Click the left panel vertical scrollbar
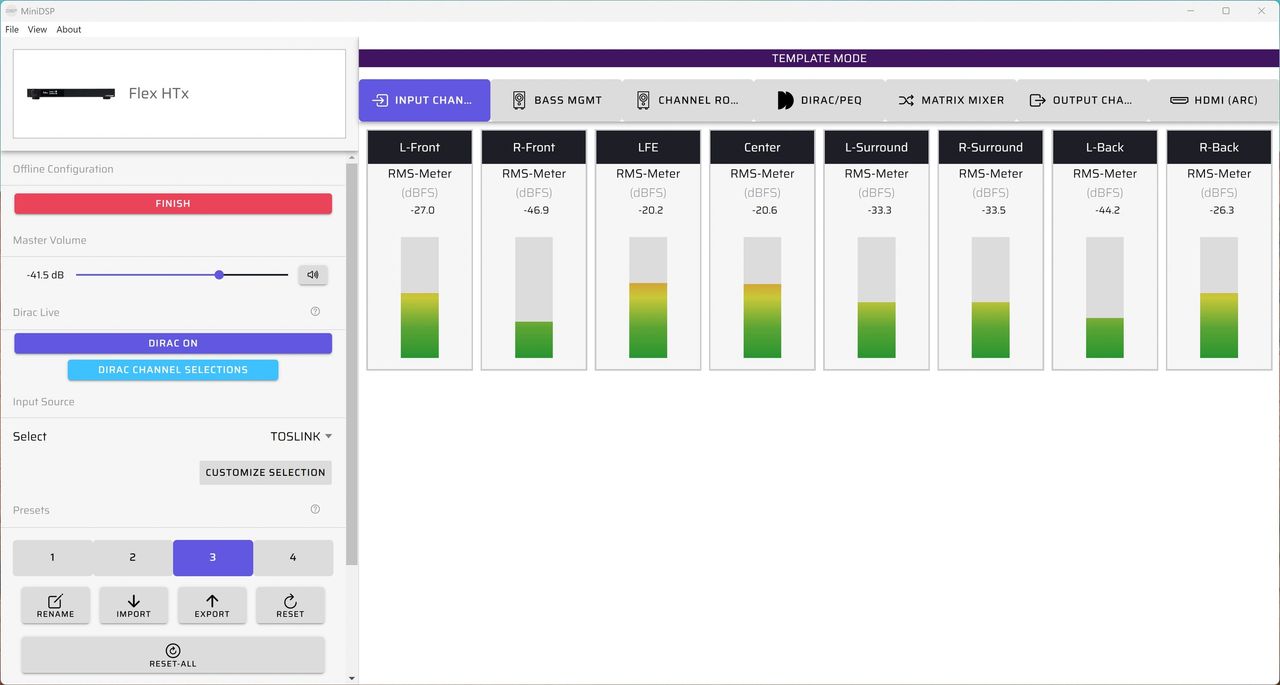 pyautogui.click(x=351, y=365)
